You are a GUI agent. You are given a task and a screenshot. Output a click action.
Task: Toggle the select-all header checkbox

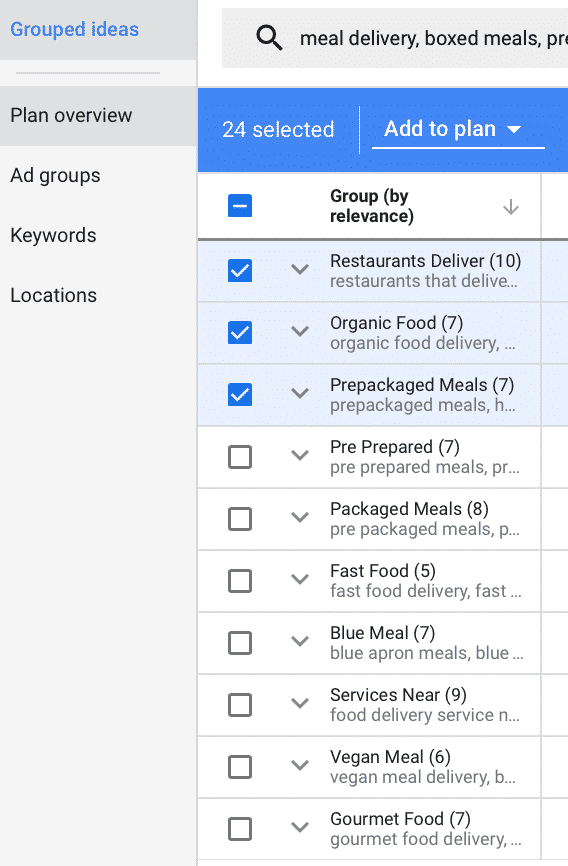pyautogui.click(x=240, y=205)
